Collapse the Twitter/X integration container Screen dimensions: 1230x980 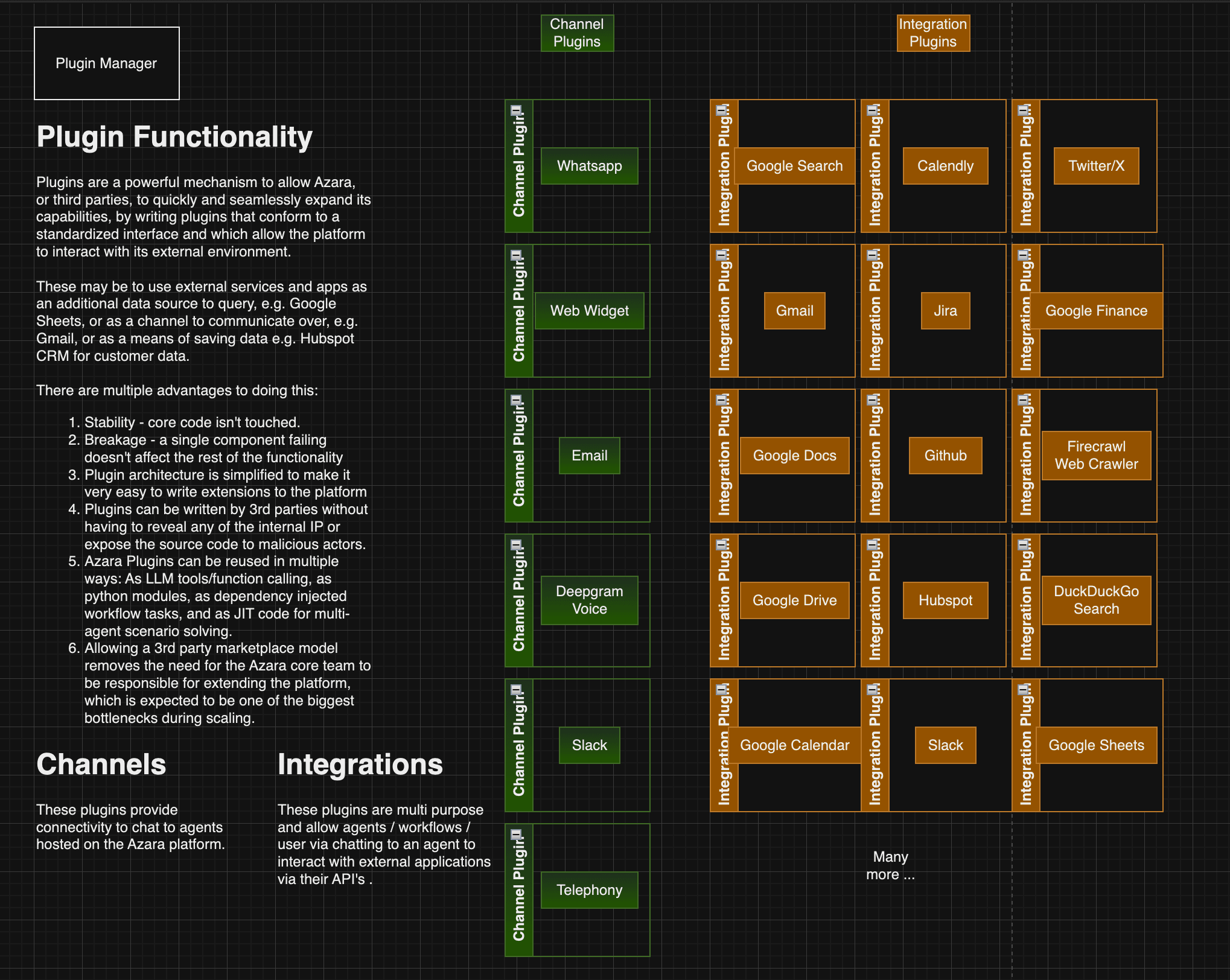1023,110
